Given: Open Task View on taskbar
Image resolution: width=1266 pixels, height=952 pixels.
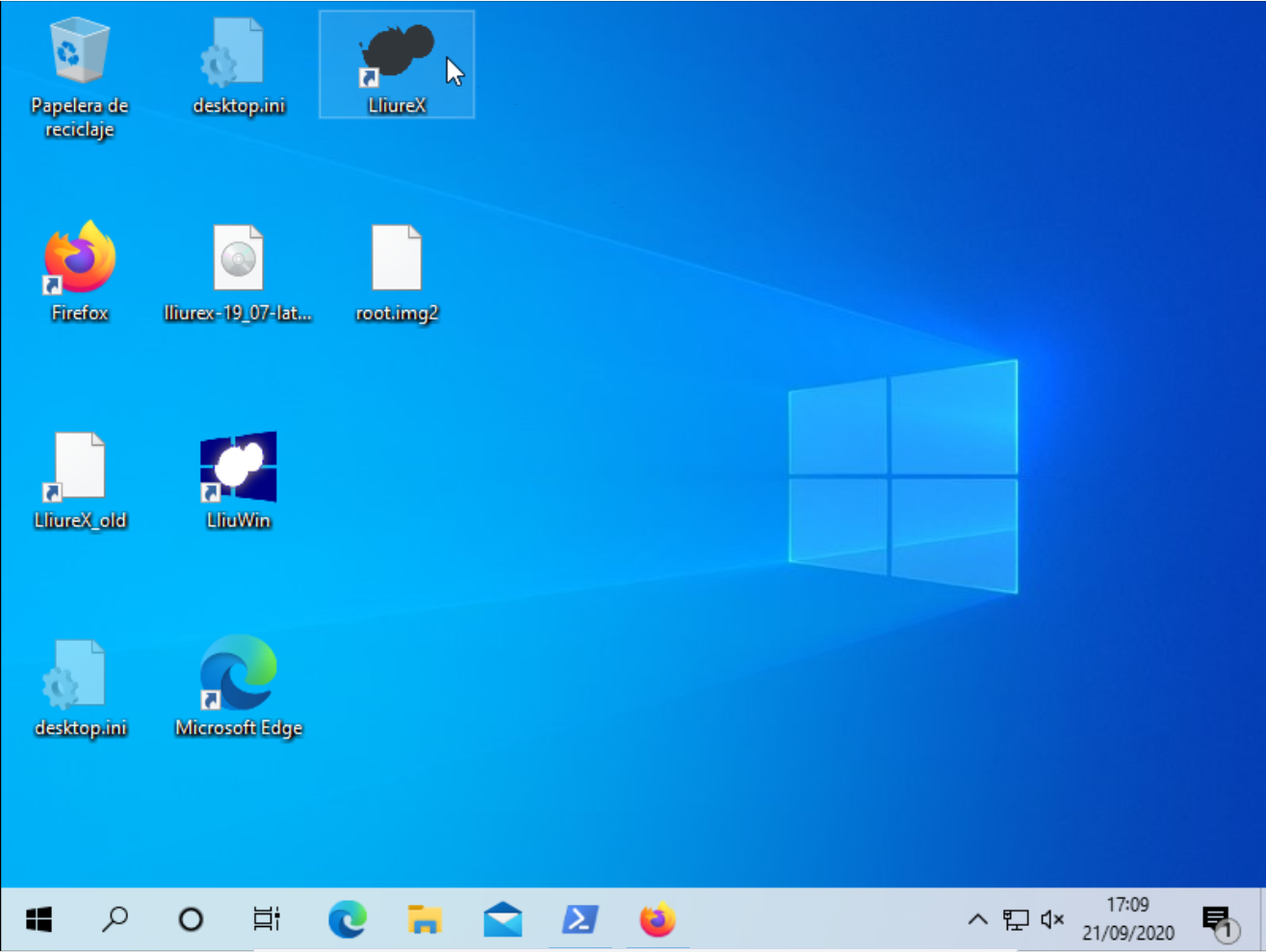Looking at the screenshot, I should point(267,919).
